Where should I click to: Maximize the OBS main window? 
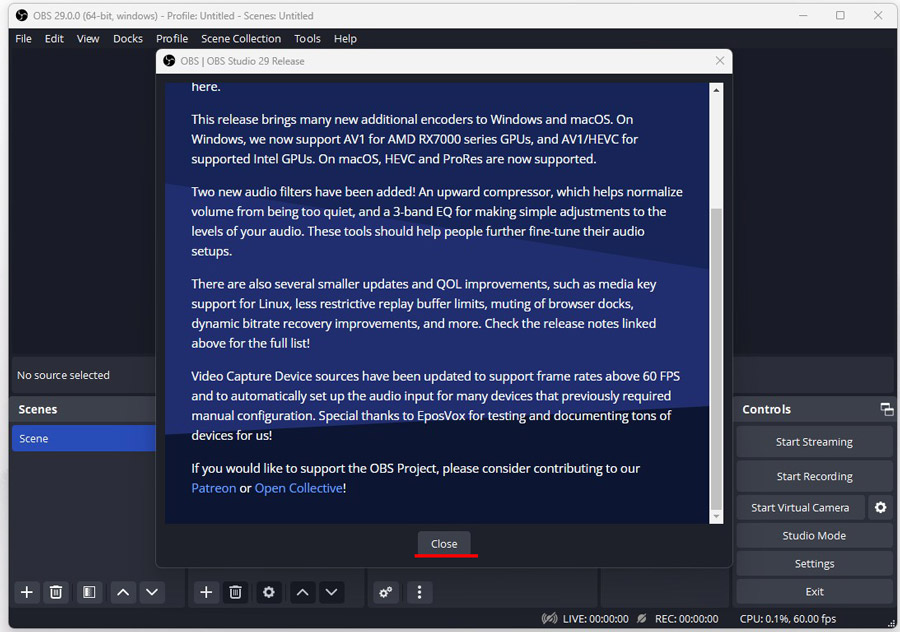840,15
